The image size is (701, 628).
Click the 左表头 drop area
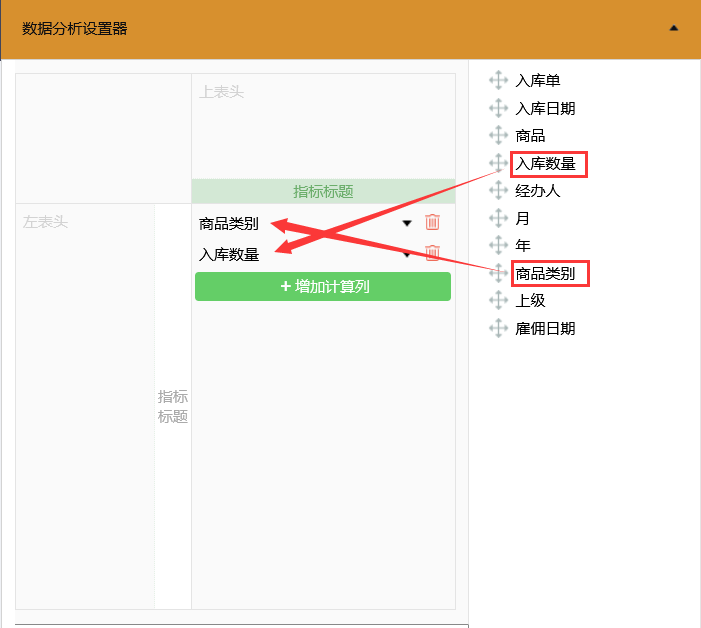click(x=85, y=406)
